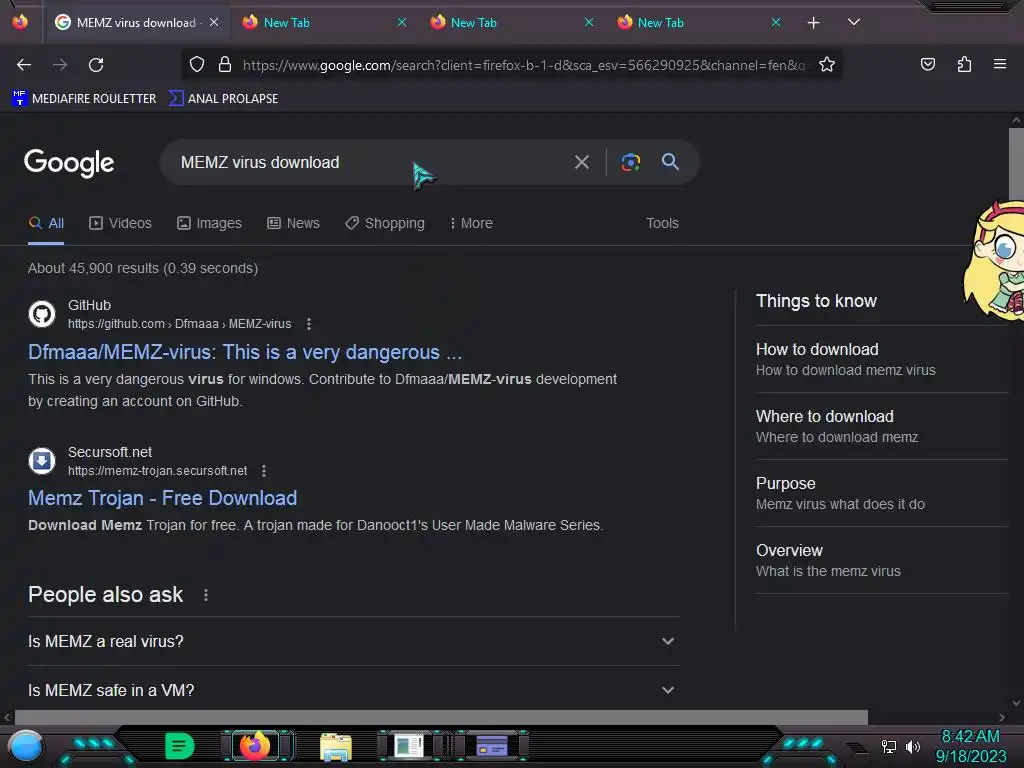Open the Firefox application menu
Viewport: 1024px width, 768px height.
click(999, 65)
